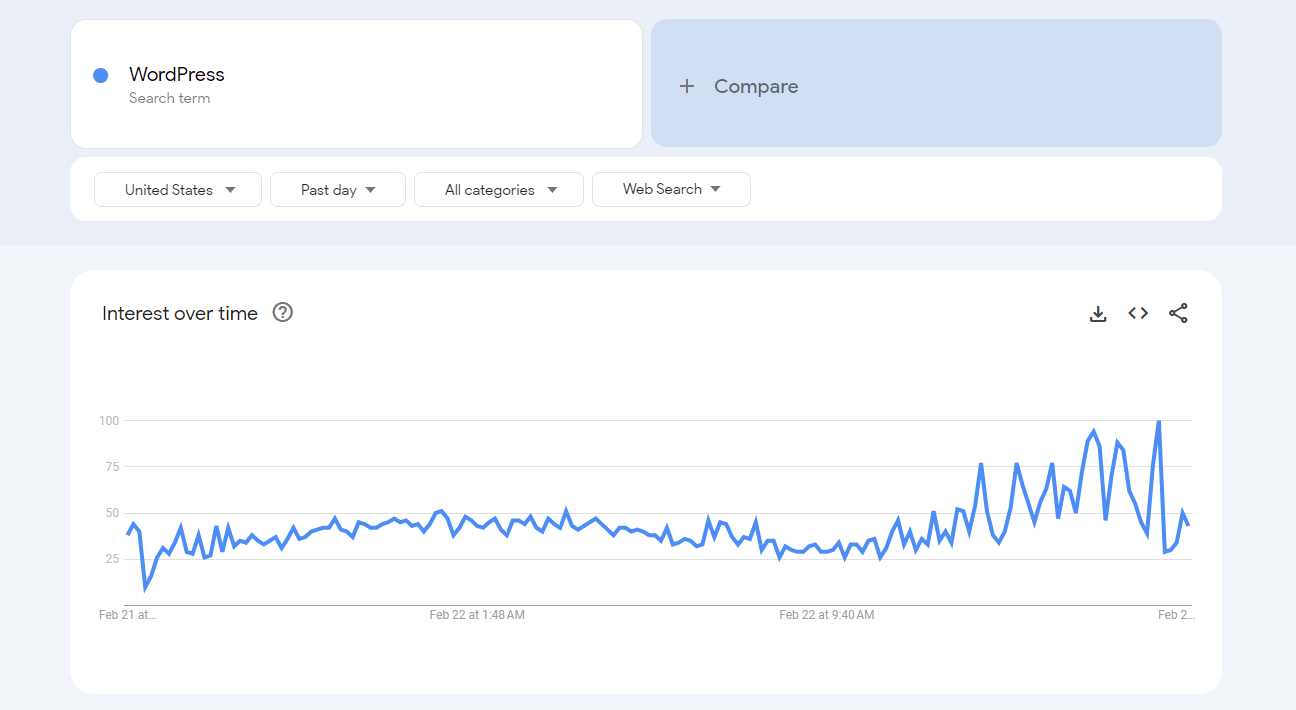Image resolution: width=1296 pixels, height=710 pixels.
Task: Click the Feb 22 at 9:40 AM label
Action: pyautogui.click(x=827, y=615)
